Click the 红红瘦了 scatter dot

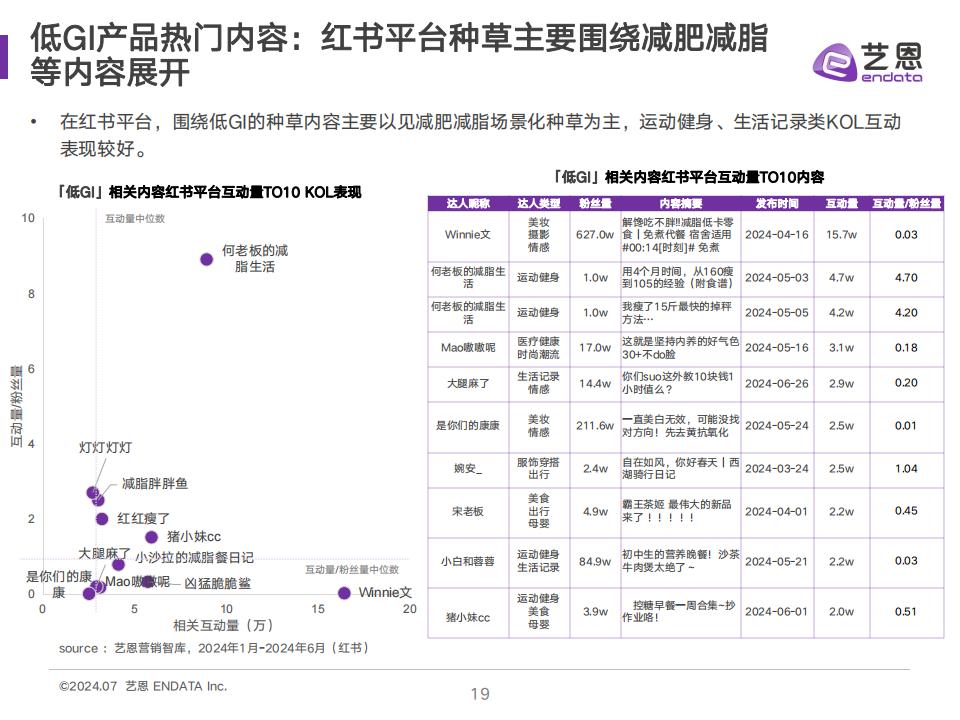(x=102, y=519)
